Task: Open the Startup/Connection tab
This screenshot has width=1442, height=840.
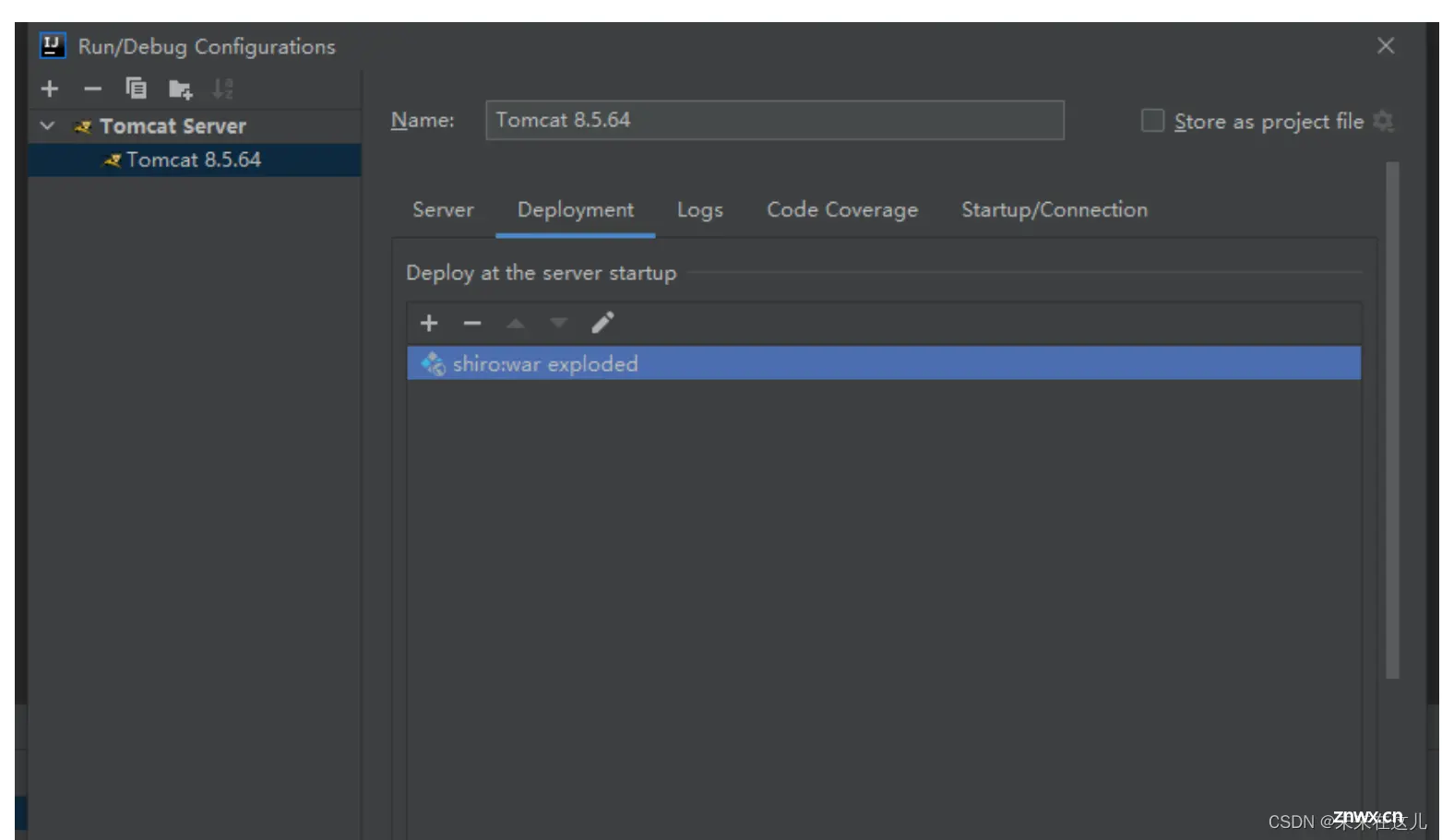Action: (x=1055, y=209)
